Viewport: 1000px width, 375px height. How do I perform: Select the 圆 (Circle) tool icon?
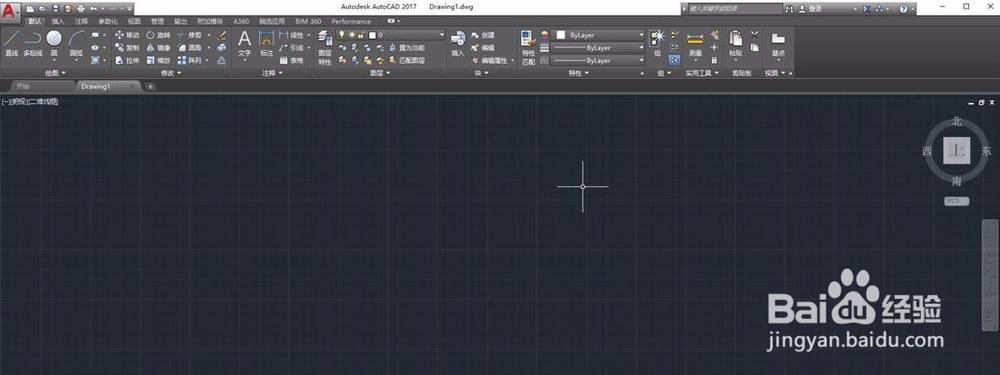pos(54,38)
